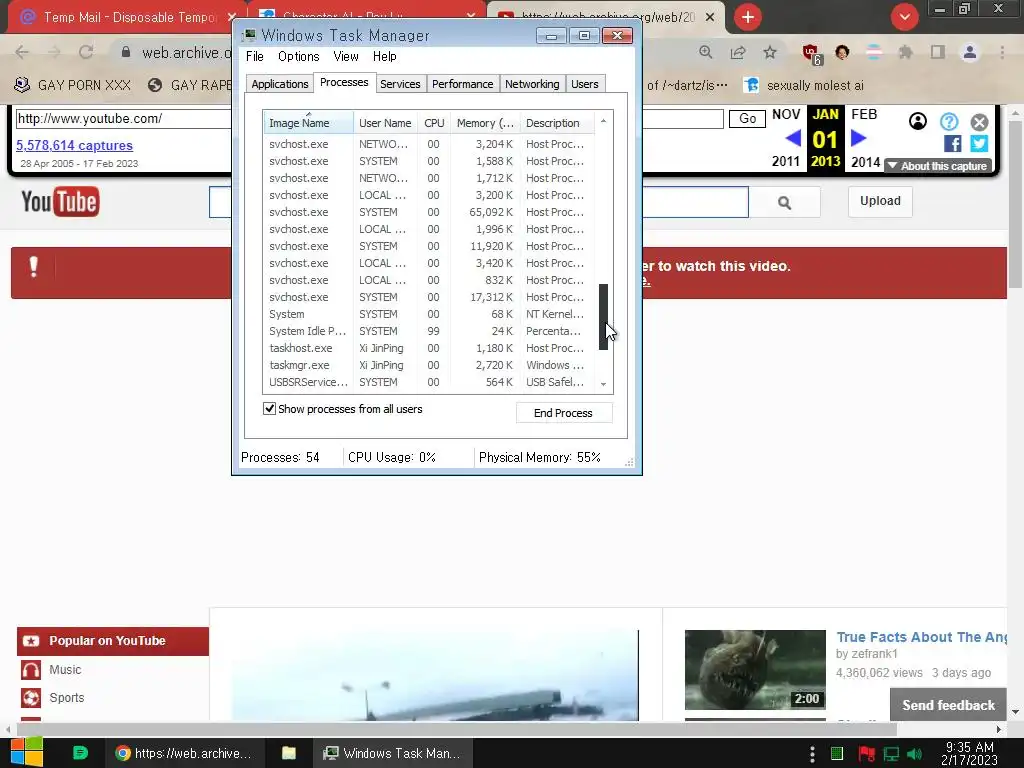The height and width of the screenshot is (768, 1024).
Task: Sort processes by the User Name column
Action: [385, 123]
